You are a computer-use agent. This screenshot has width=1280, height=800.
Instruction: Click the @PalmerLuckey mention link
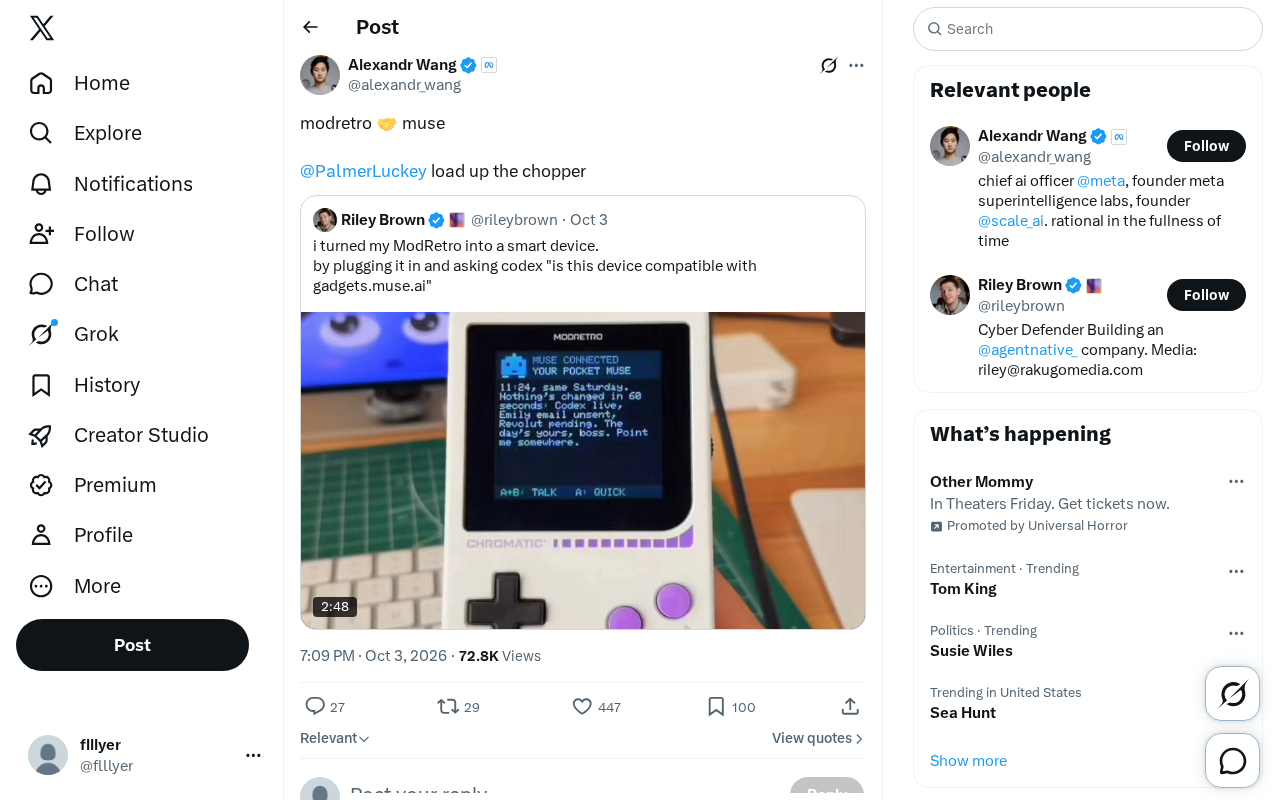click(363, 171)
